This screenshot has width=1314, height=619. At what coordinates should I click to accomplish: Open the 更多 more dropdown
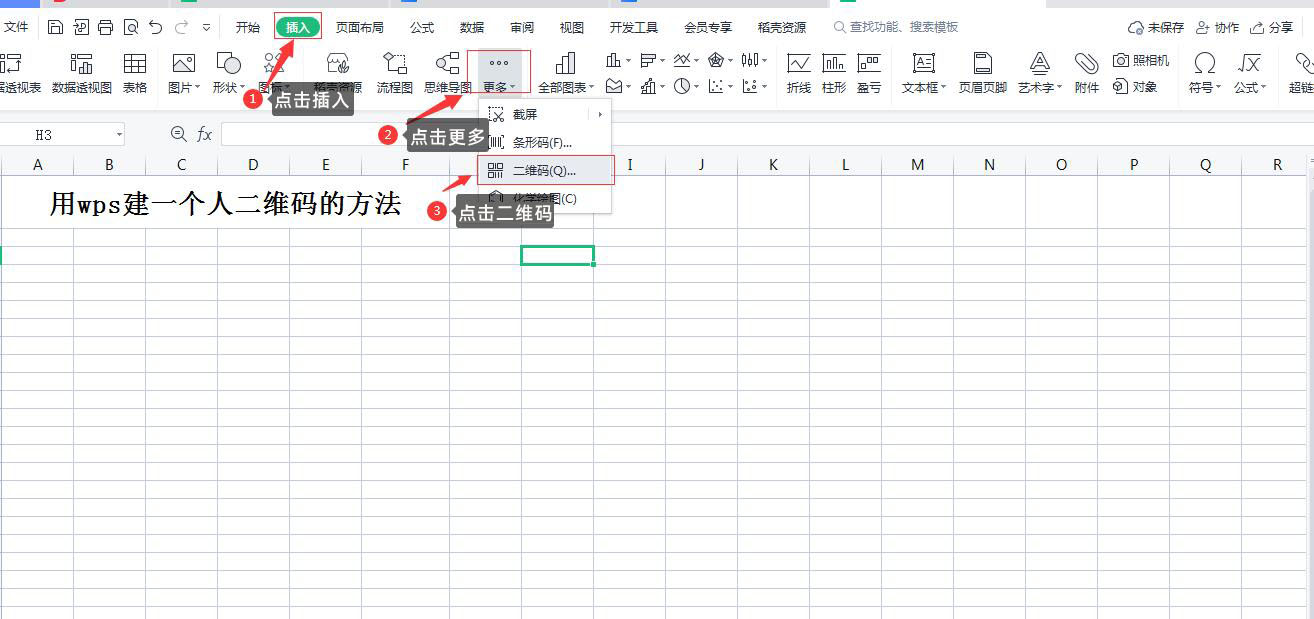click(499, 74)
